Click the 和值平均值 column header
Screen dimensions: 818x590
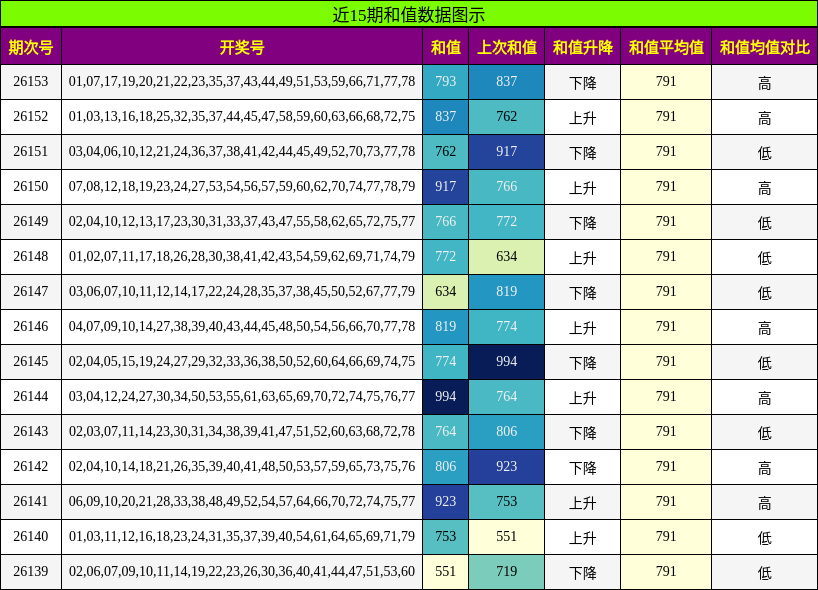pyautogui.click(x=666, y=47)
